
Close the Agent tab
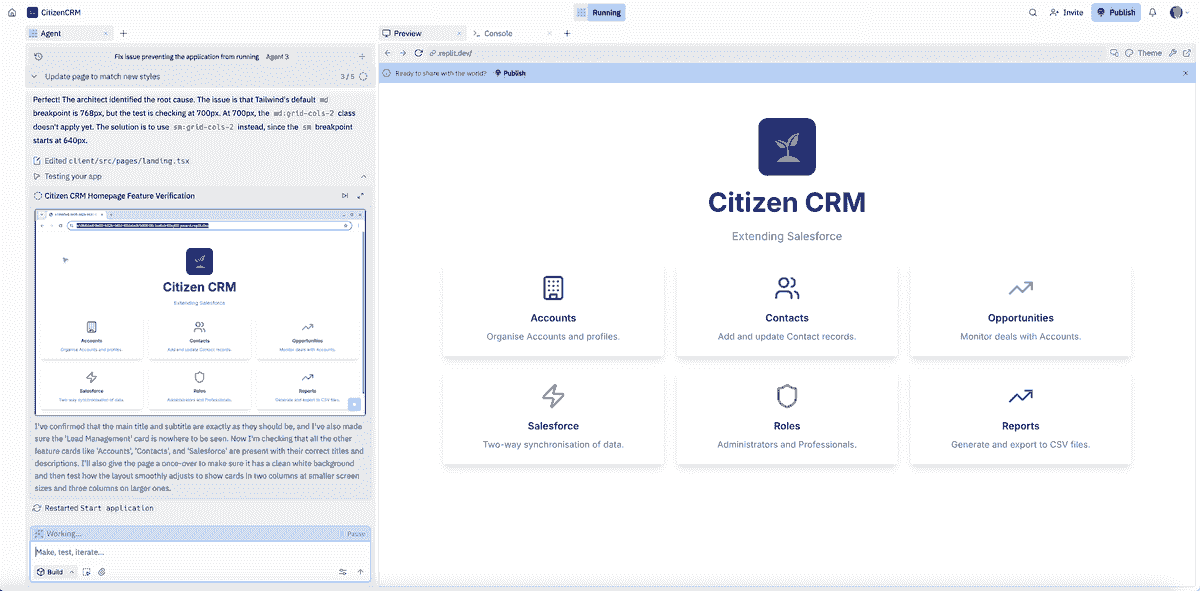pos(107,33)
